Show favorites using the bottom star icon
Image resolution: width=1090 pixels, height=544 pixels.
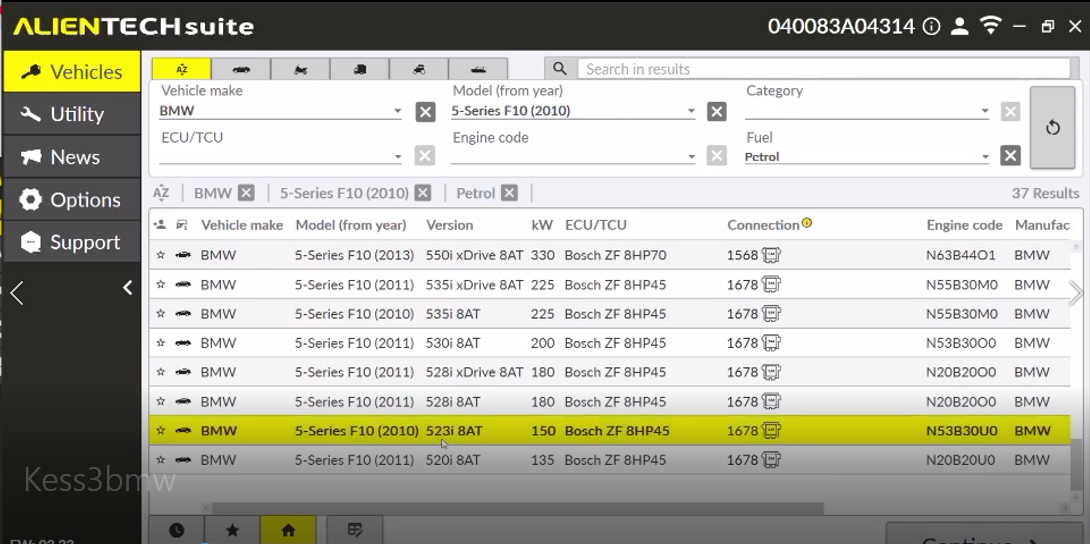pos(232,530)
